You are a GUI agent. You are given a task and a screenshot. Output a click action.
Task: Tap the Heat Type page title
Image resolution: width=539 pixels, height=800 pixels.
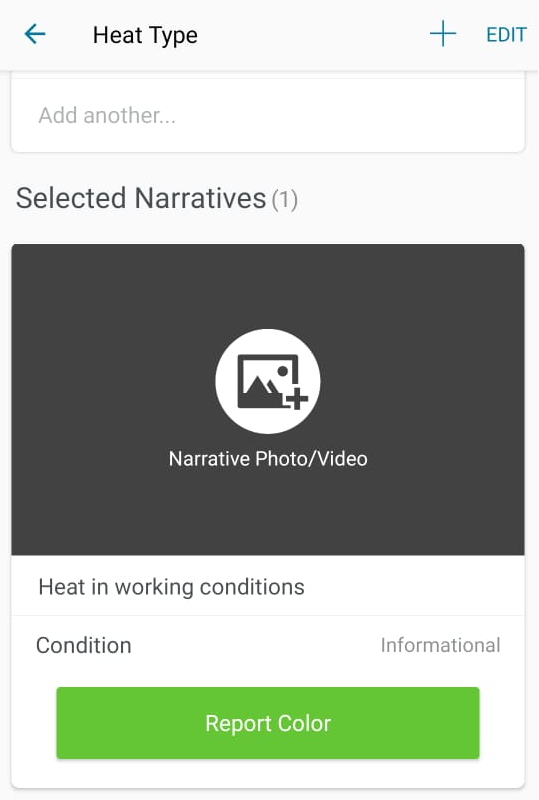[x=145, y=36]
